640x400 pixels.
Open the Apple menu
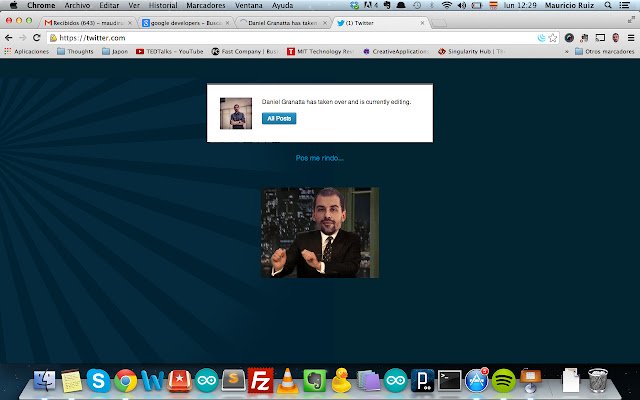click(13, 5)
